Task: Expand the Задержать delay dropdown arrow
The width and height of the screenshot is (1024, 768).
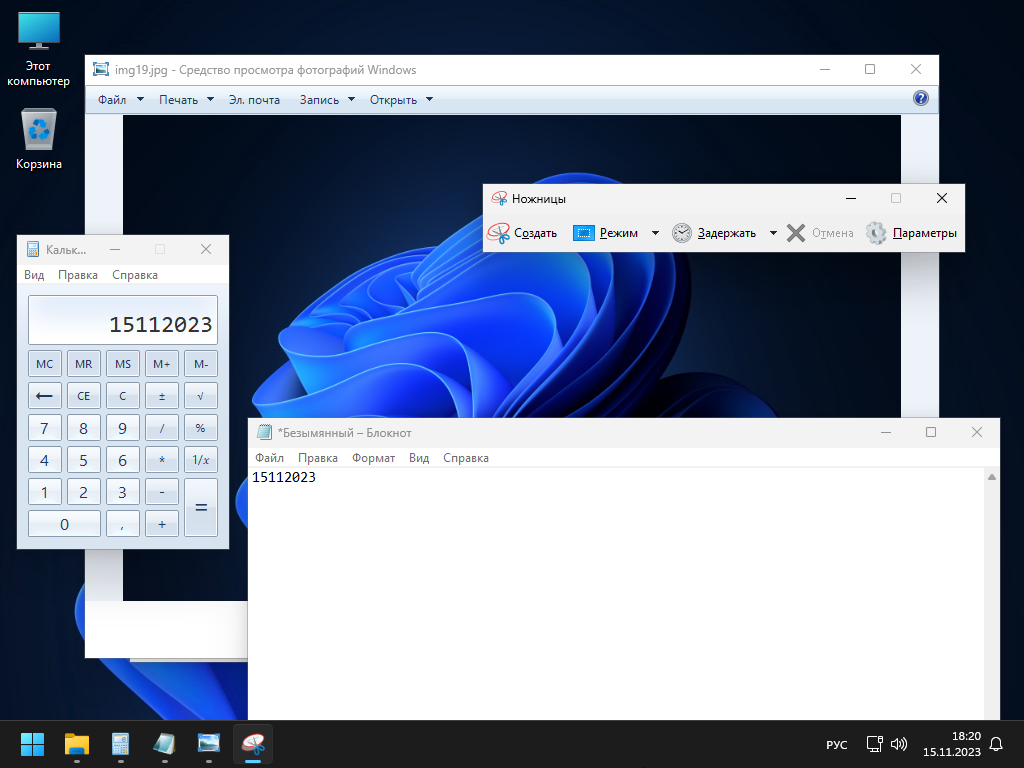Action: pos(773,233)
